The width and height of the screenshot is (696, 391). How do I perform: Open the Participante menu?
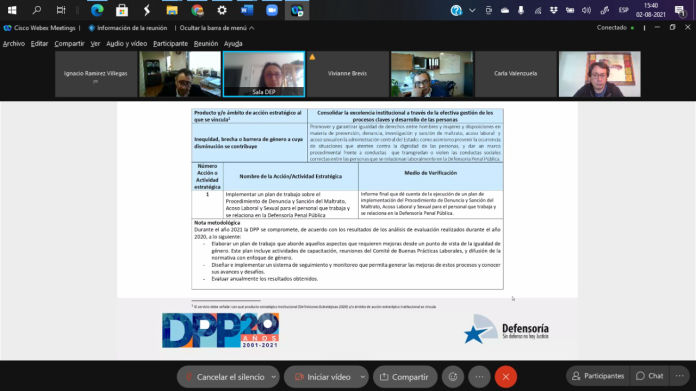coord(170,43)
